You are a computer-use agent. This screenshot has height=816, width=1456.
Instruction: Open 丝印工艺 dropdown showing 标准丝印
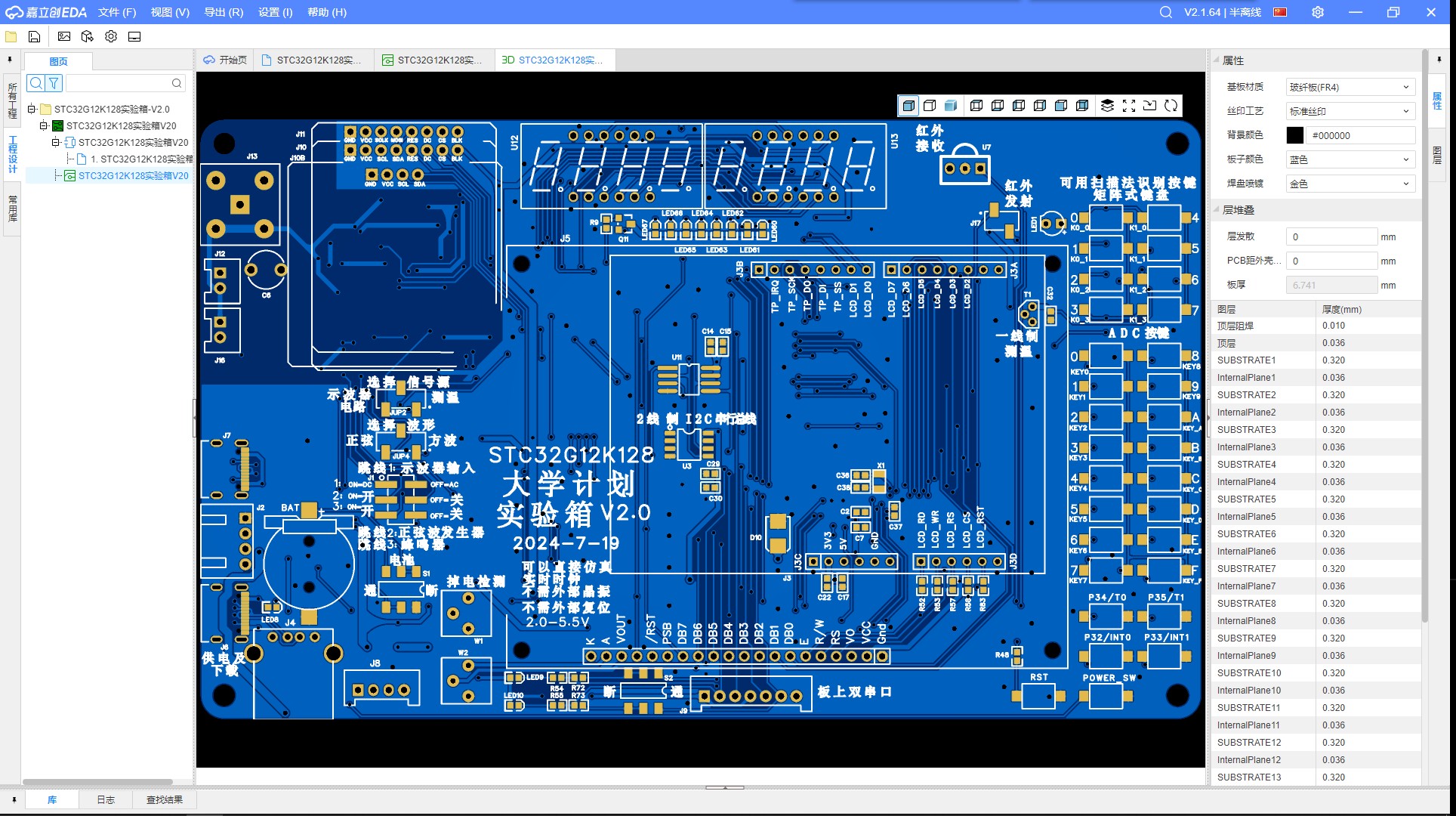click(1350, 111)
